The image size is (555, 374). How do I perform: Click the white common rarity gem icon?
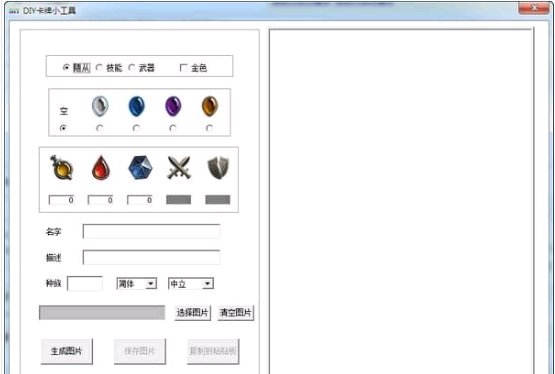pos(100,106)
